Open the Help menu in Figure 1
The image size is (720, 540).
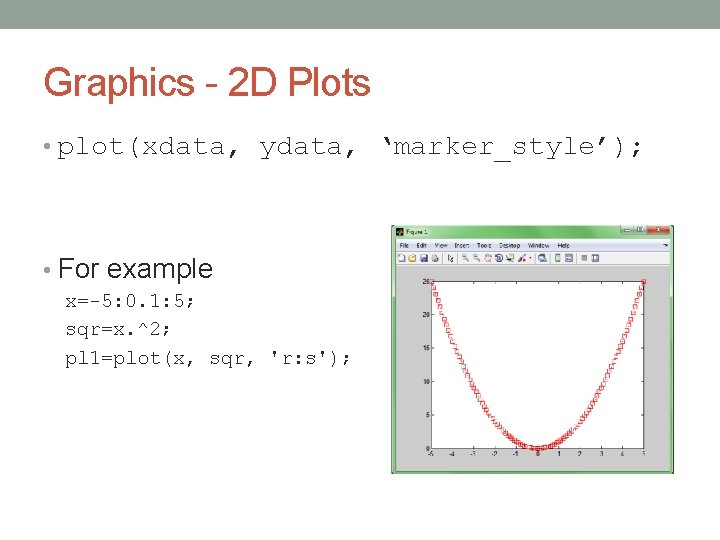tap(563, 246)
